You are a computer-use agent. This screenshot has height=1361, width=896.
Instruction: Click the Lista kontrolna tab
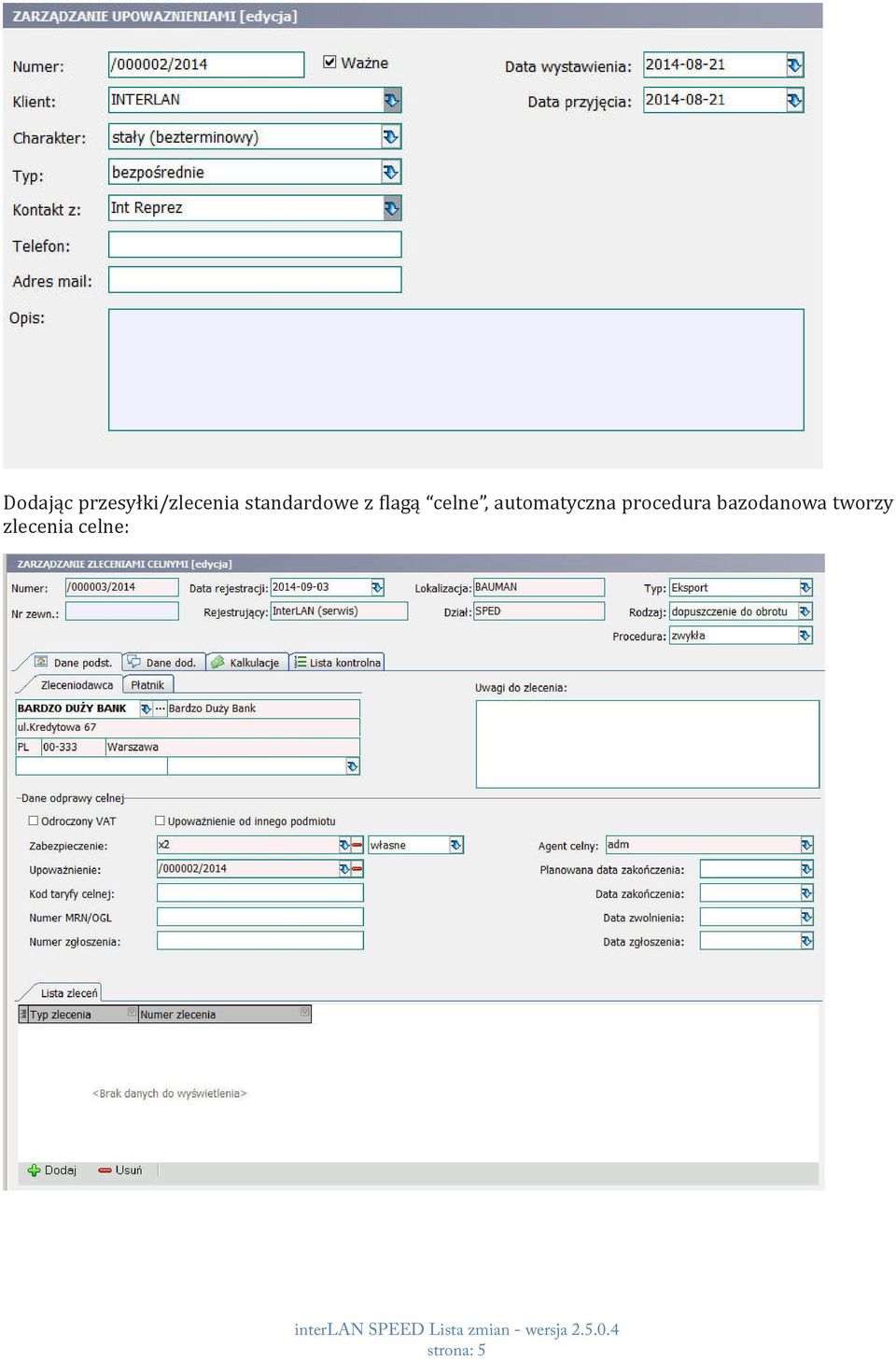[337, 663]
